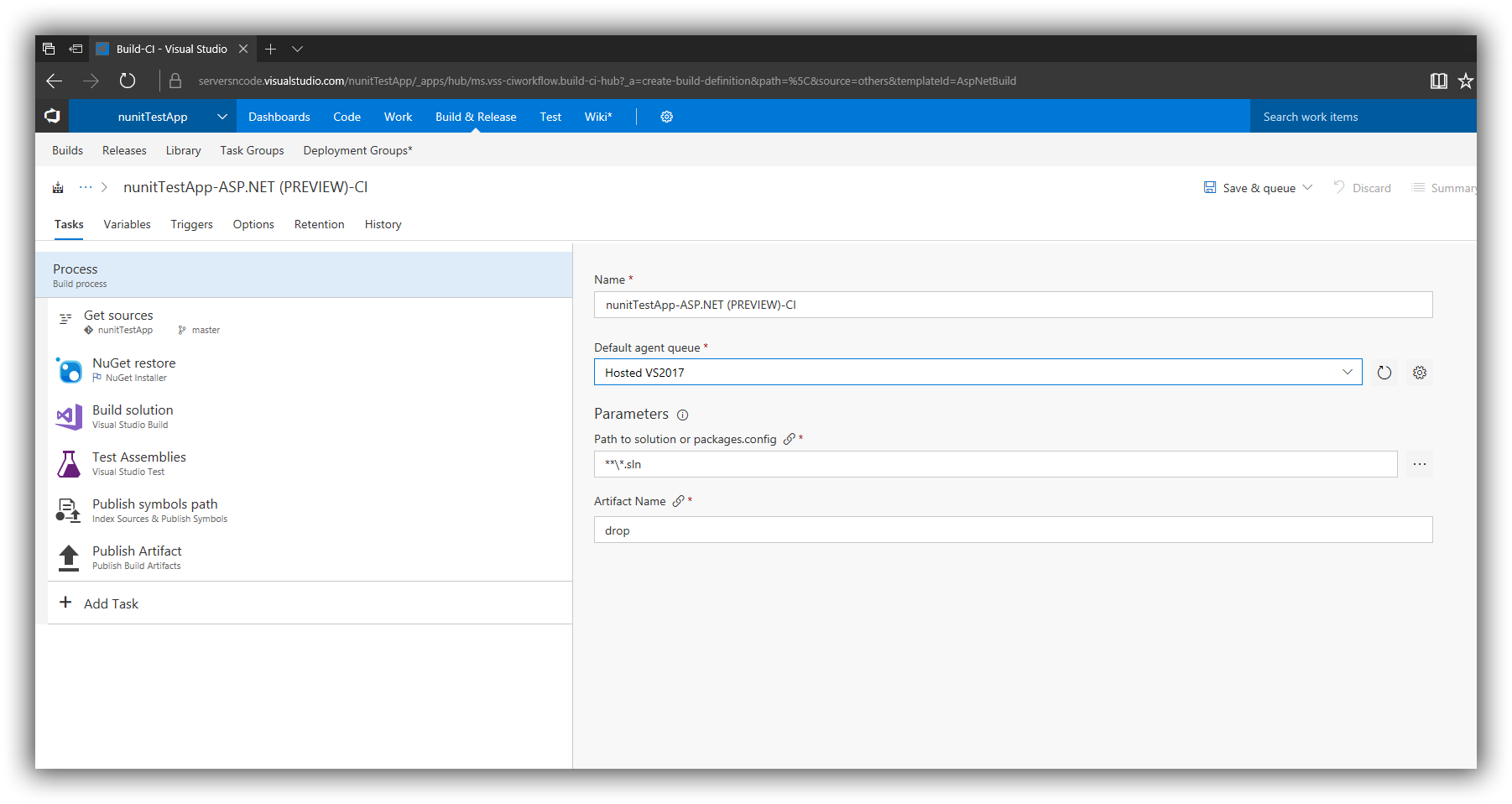Open the Code hub

coord(347,117)
